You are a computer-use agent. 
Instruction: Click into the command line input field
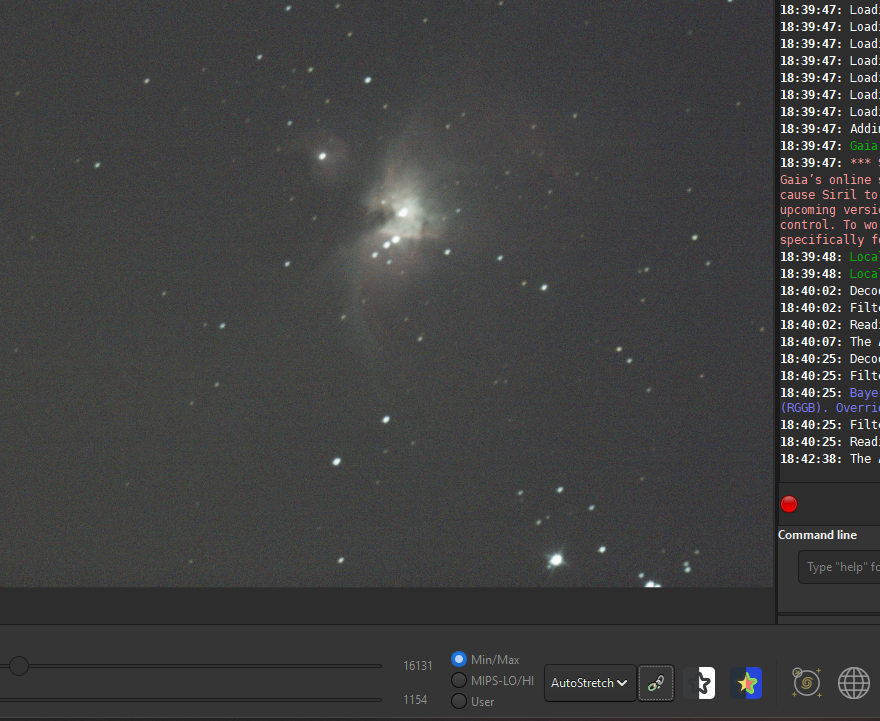click(839, 567)
